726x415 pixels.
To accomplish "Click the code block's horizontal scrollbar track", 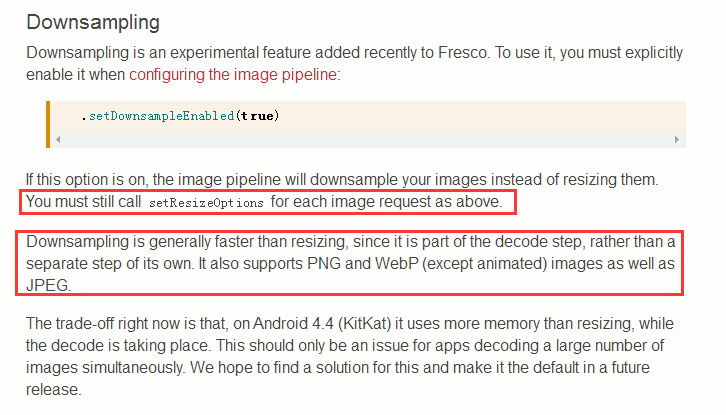I will pos(367,139).
